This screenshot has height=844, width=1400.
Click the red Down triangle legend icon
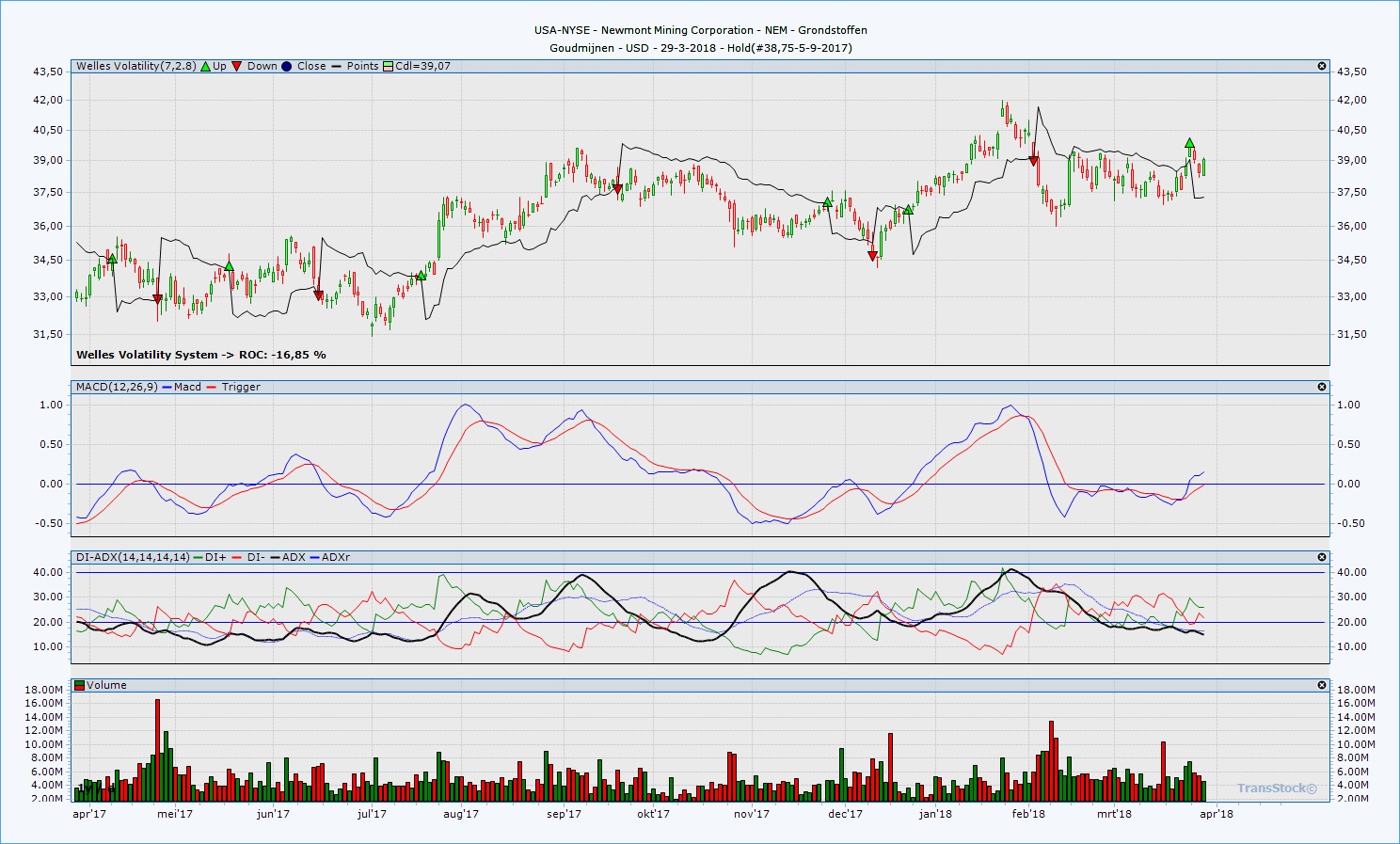click(237, 66)
